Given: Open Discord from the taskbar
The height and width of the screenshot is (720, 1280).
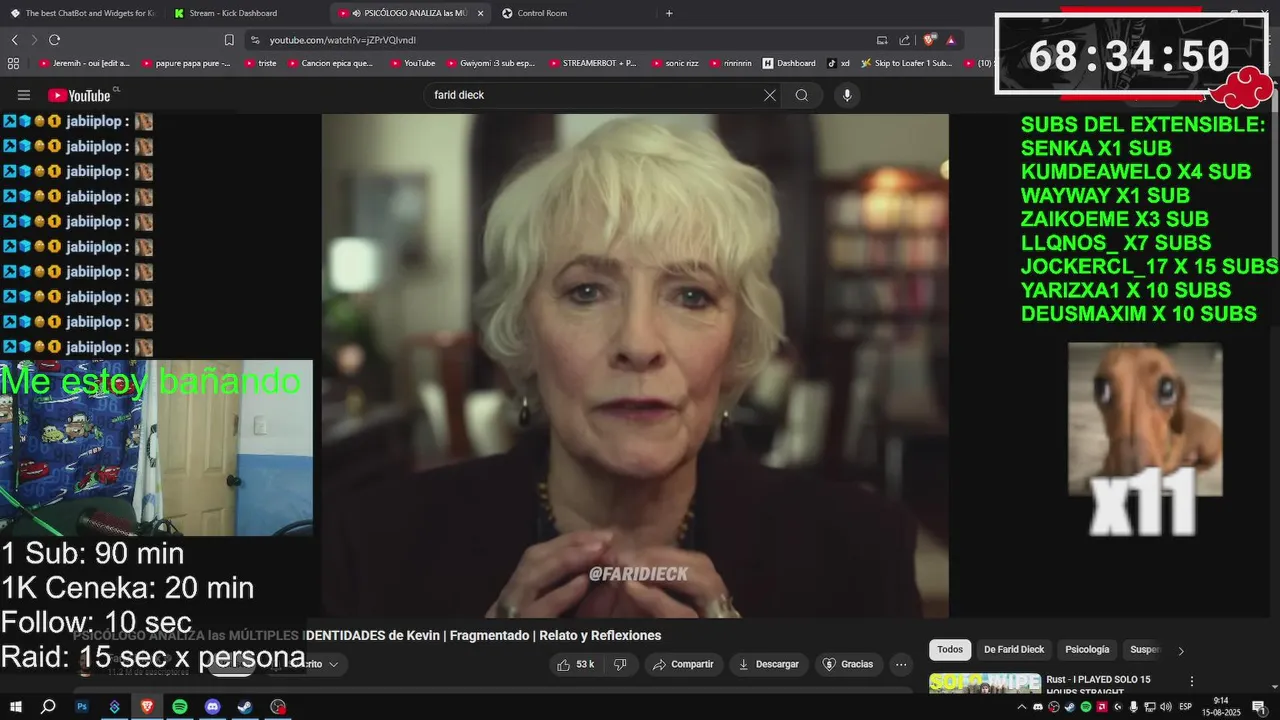Looking at the screenshot, I should pyautogui.click(x=212, y=706).
